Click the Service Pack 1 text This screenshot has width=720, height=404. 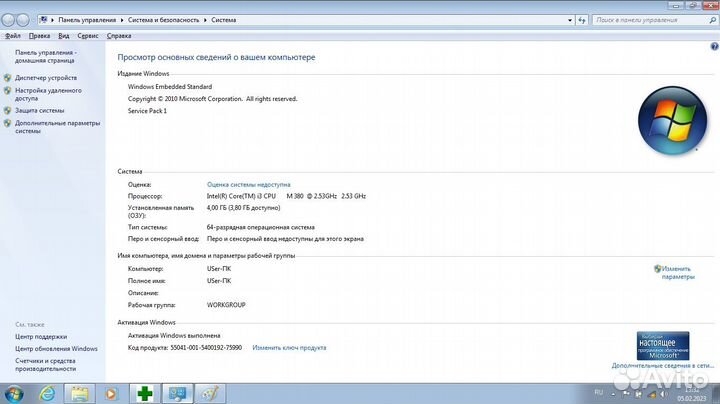click(x=147, y=111)
